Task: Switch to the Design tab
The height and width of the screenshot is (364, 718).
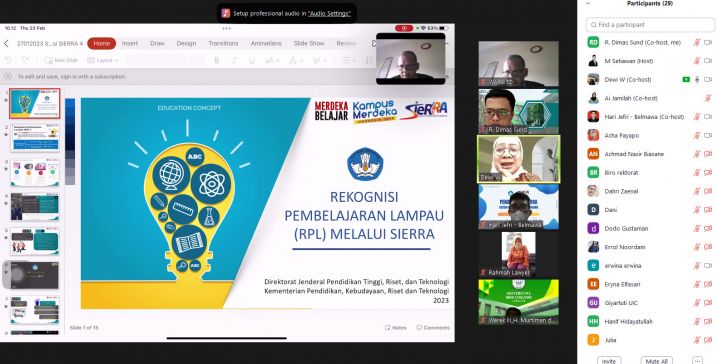Action: click(x=186, y=43)
